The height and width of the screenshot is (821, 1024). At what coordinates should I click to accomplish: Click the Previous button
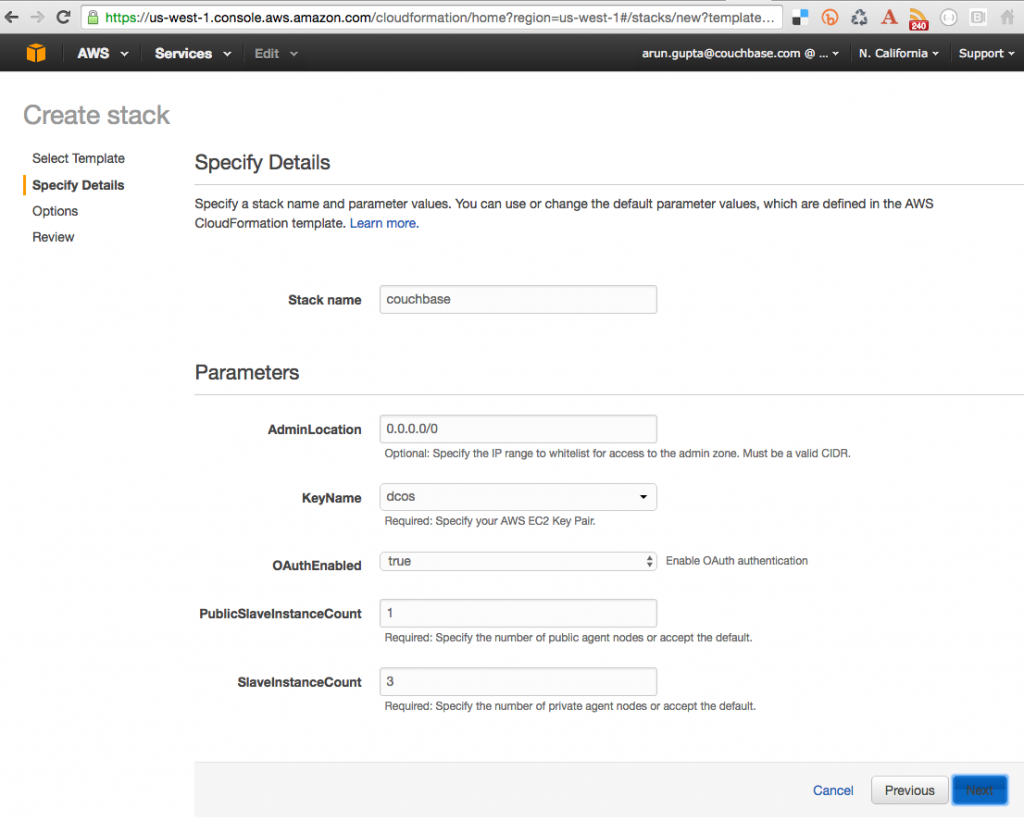point(909,790)
